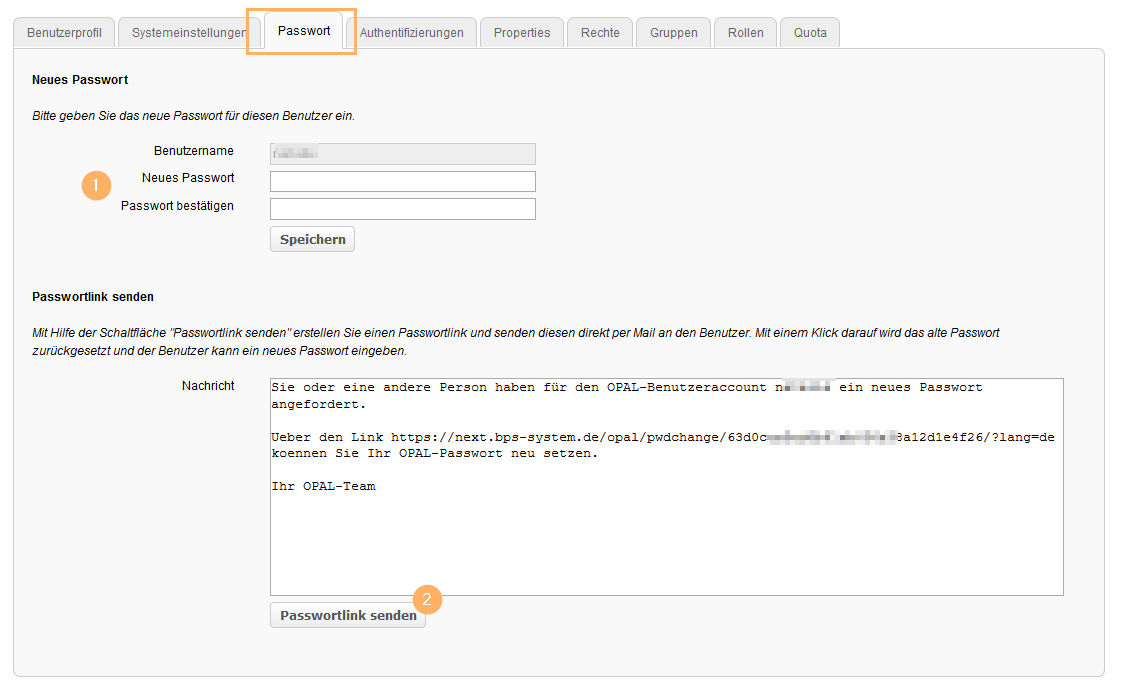Click the 'Benutzername' label
Image resolution: width=1127 pixels, height=686 pixels.
coord(193,151)
